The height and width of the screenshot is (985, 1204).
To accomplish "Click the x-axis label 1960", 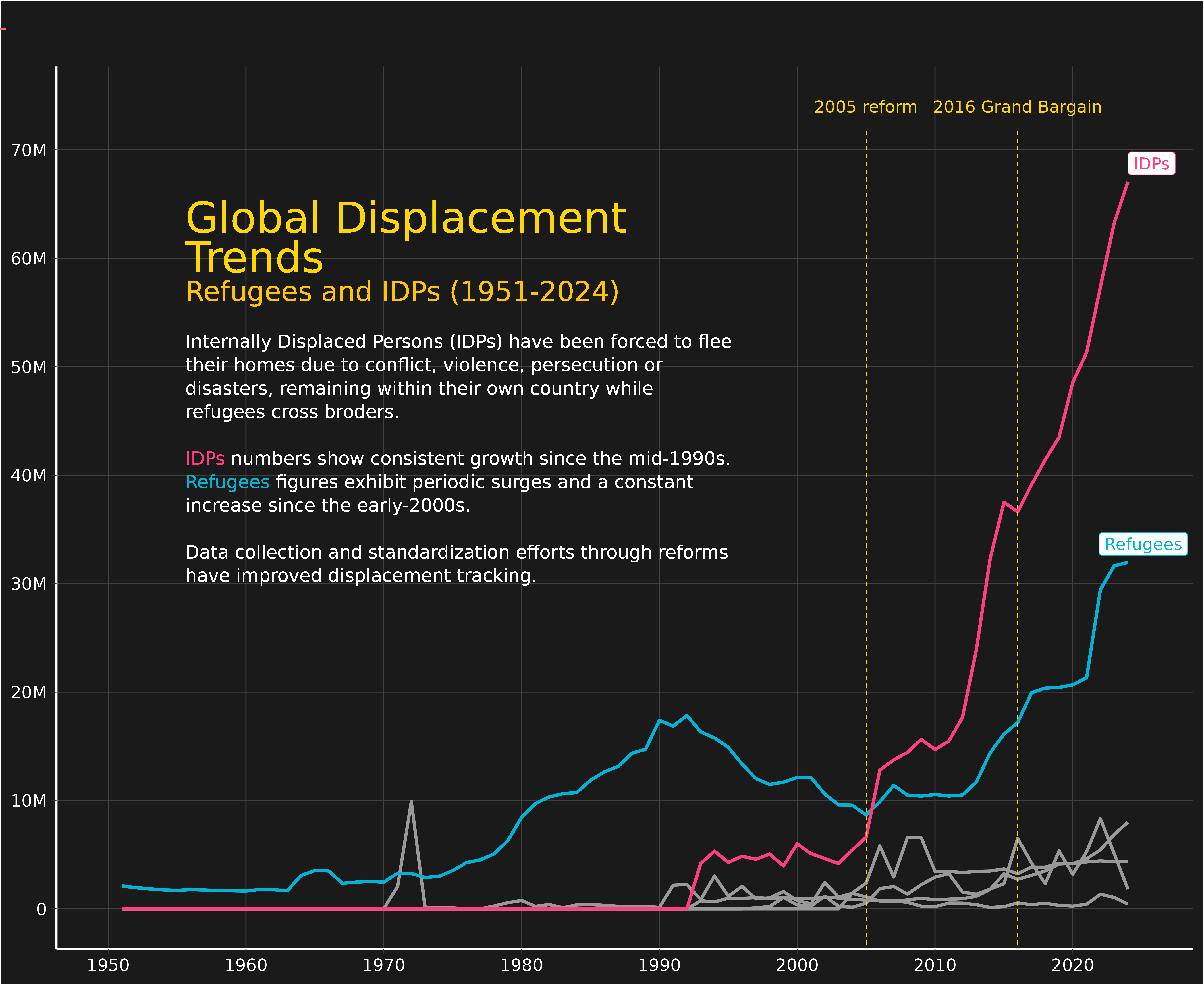I will pos(246,965).
